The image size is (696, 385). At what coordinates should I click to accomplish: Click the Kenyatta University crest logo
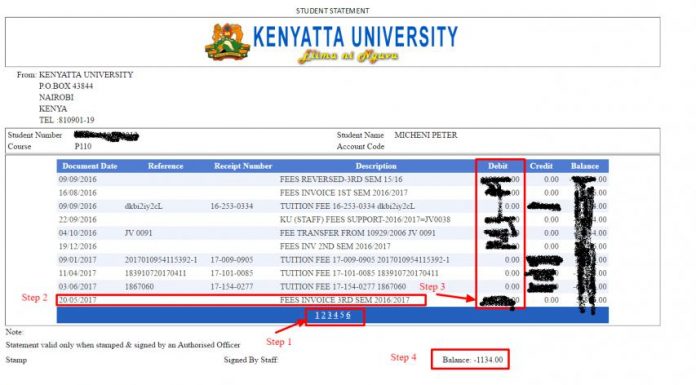coord(227,42)
